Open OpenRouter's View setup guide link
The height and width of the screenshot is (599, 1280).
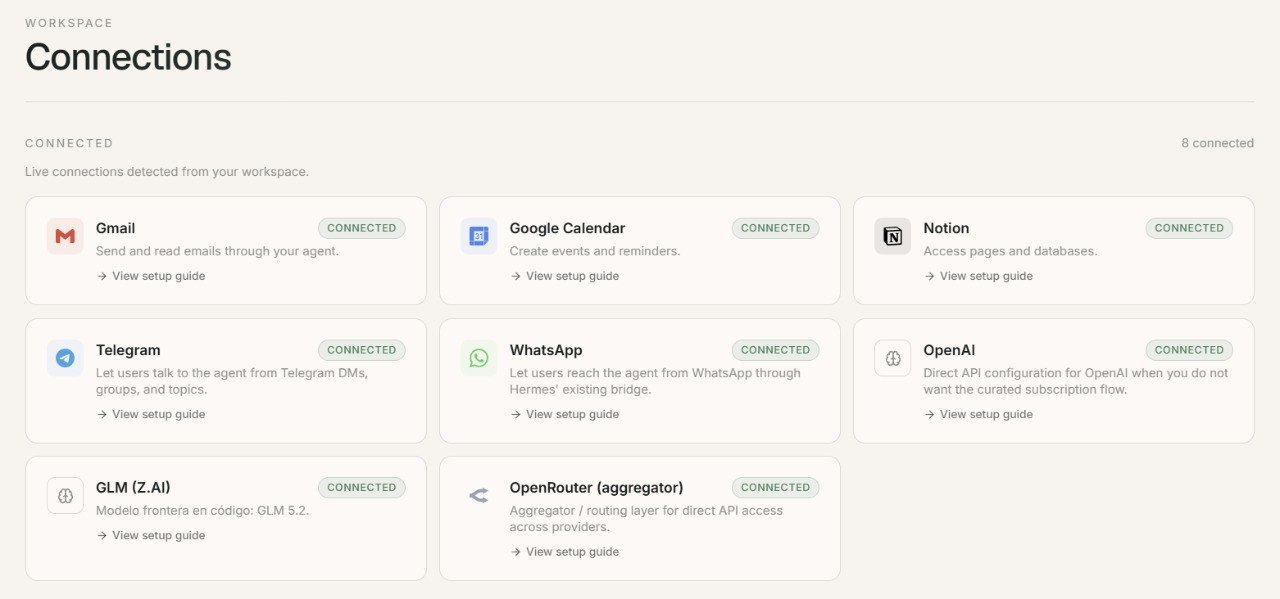click(565, 552)
